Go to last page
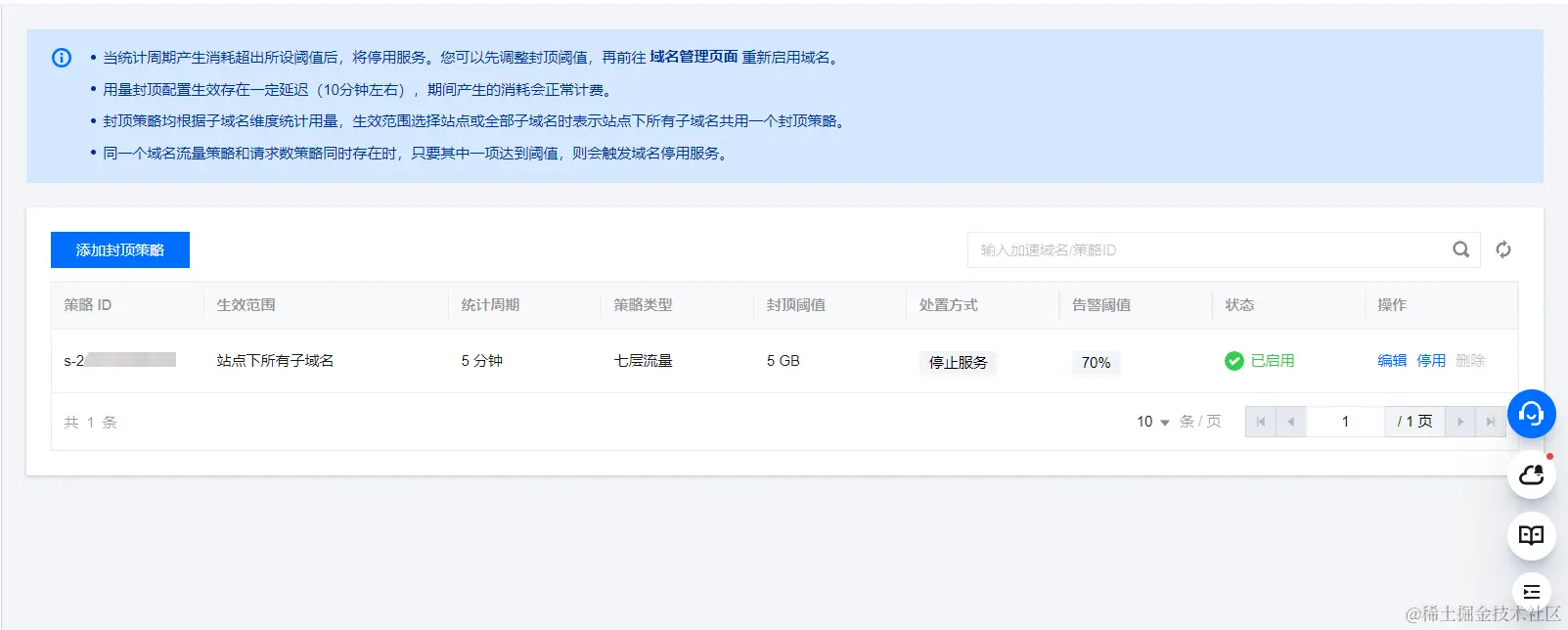1568x630 pixels. click(1491, 422)
